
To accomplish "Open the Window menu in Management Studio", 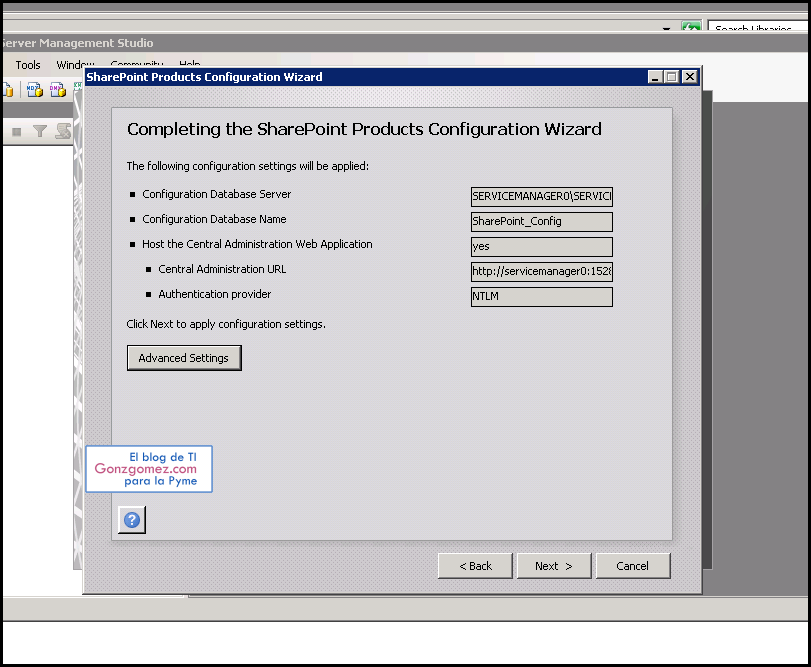I will [75, 65].
